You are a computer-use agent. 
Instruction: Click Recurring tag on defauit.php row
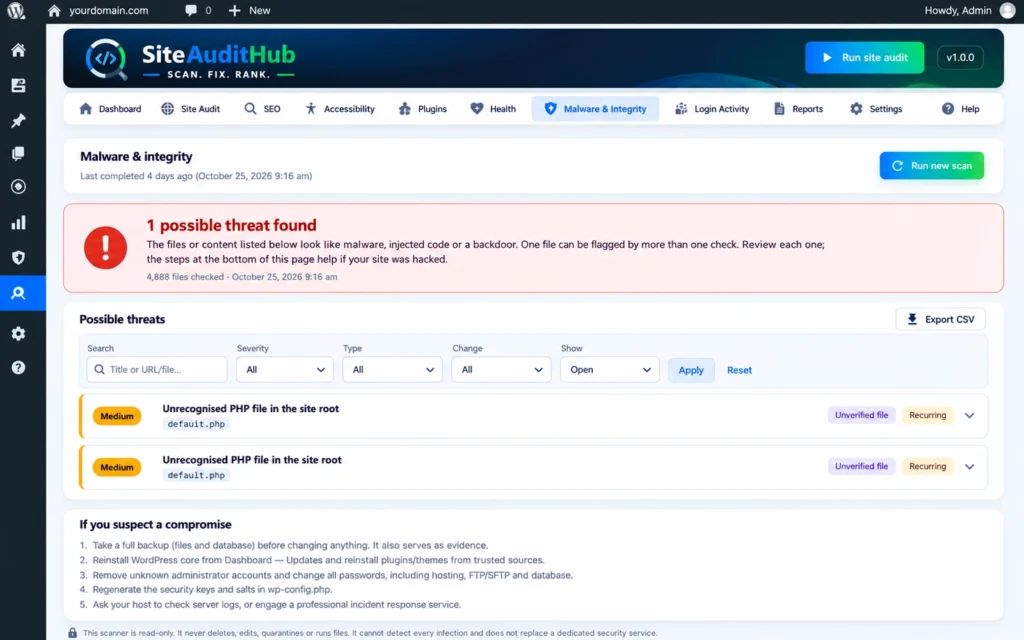[x=927, y=415]
